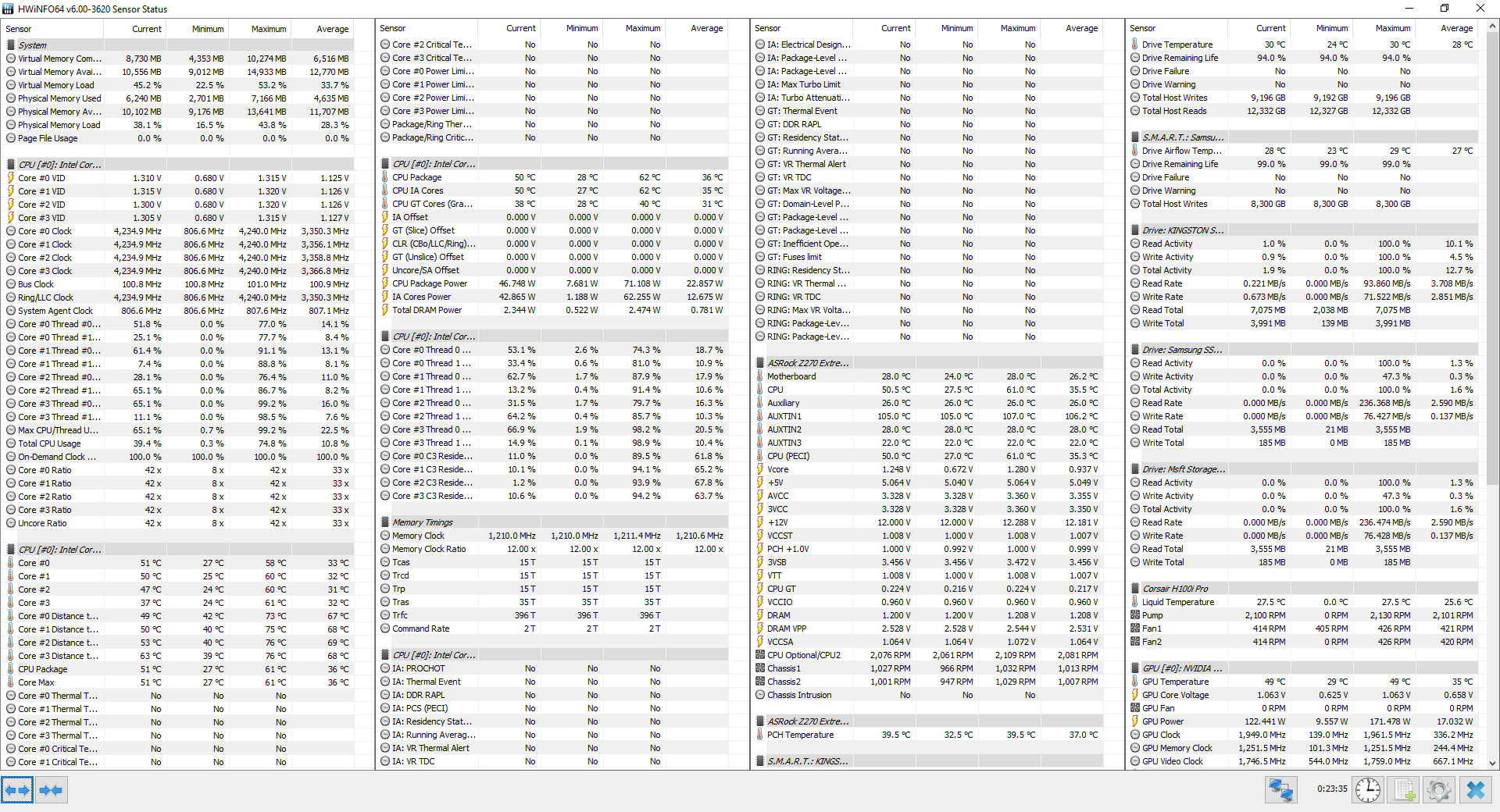Click the GPU [#0]: NVIDIA group header

coord(1183,668)
